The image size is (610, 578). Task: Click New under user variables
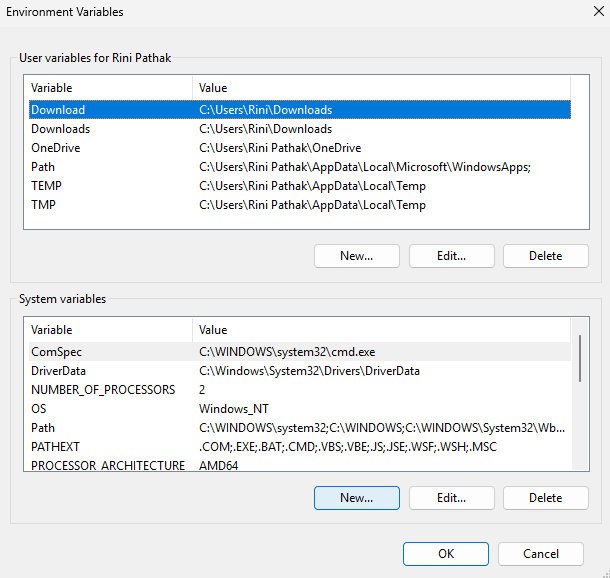(x=356, y=256)
